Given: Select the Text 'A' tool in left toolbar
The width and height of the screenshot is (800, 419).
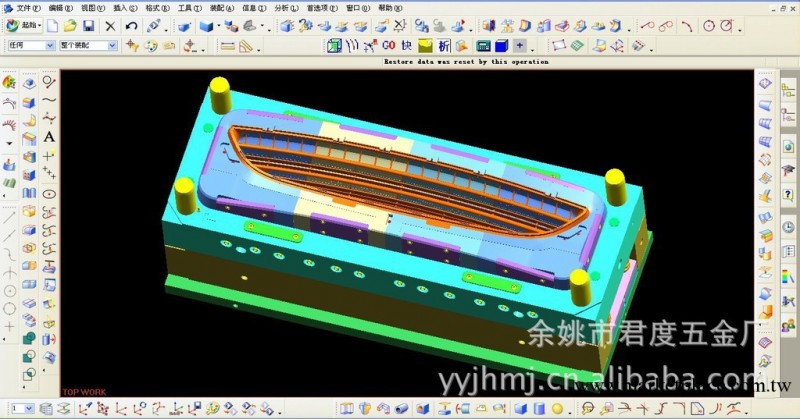Looking at the screenshot, I should pos(48,136).
